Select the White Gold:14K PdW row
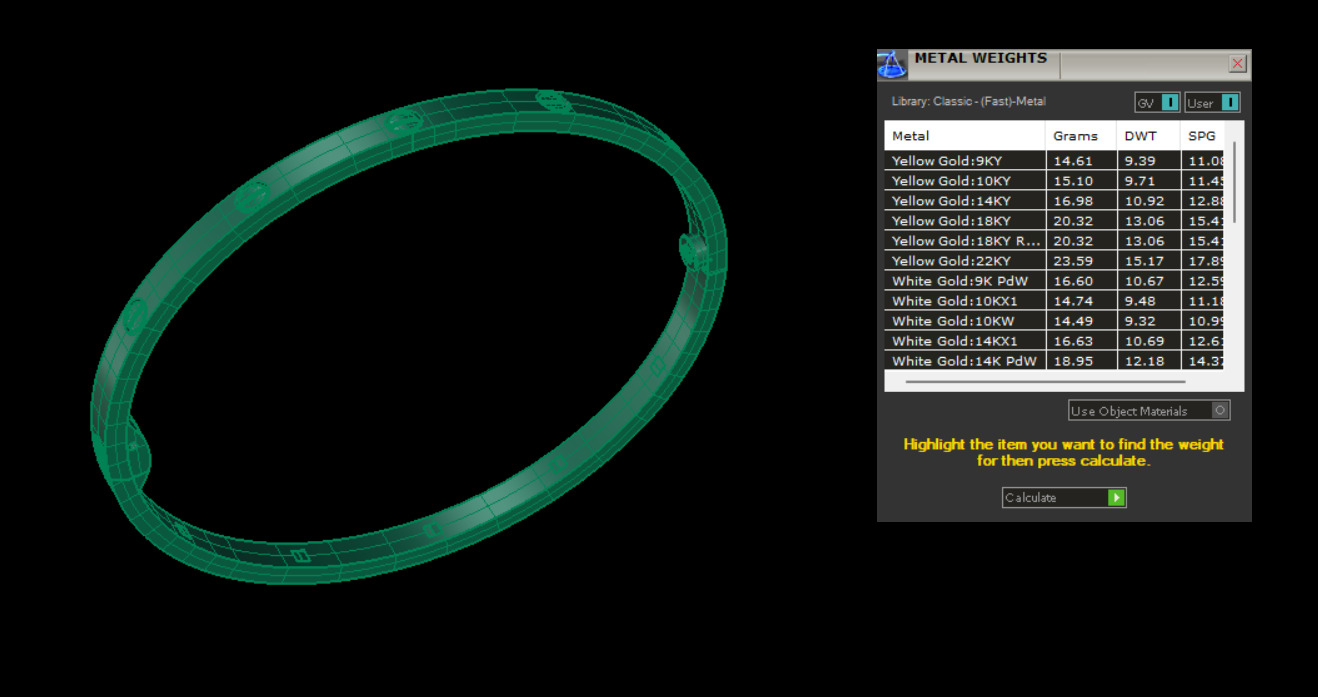1318x697 pixels. point(1054,361)
